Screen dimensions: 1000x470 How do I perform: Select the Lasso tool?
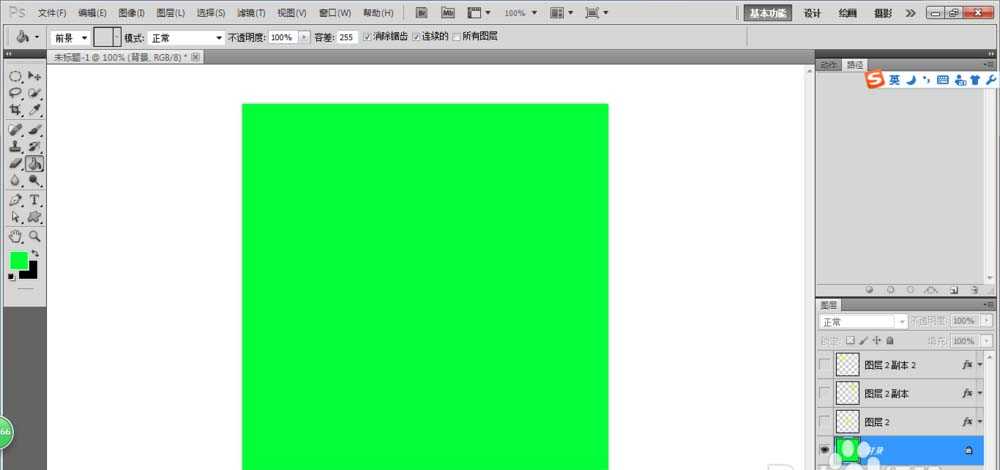pyautogui.click(x=16, y=93)
